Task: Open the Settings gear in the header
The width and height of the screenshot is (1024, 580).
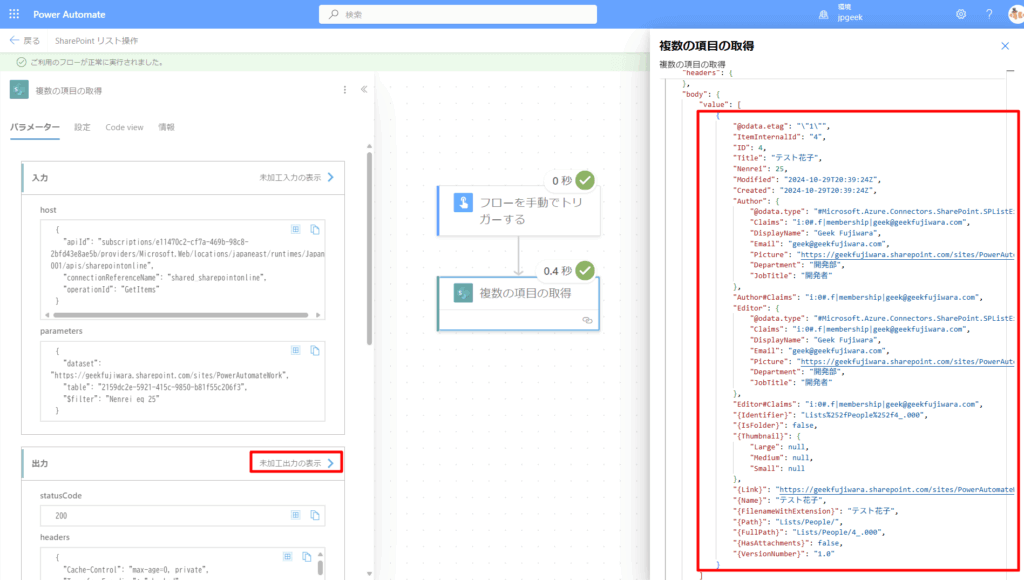Action: point(961,14)
